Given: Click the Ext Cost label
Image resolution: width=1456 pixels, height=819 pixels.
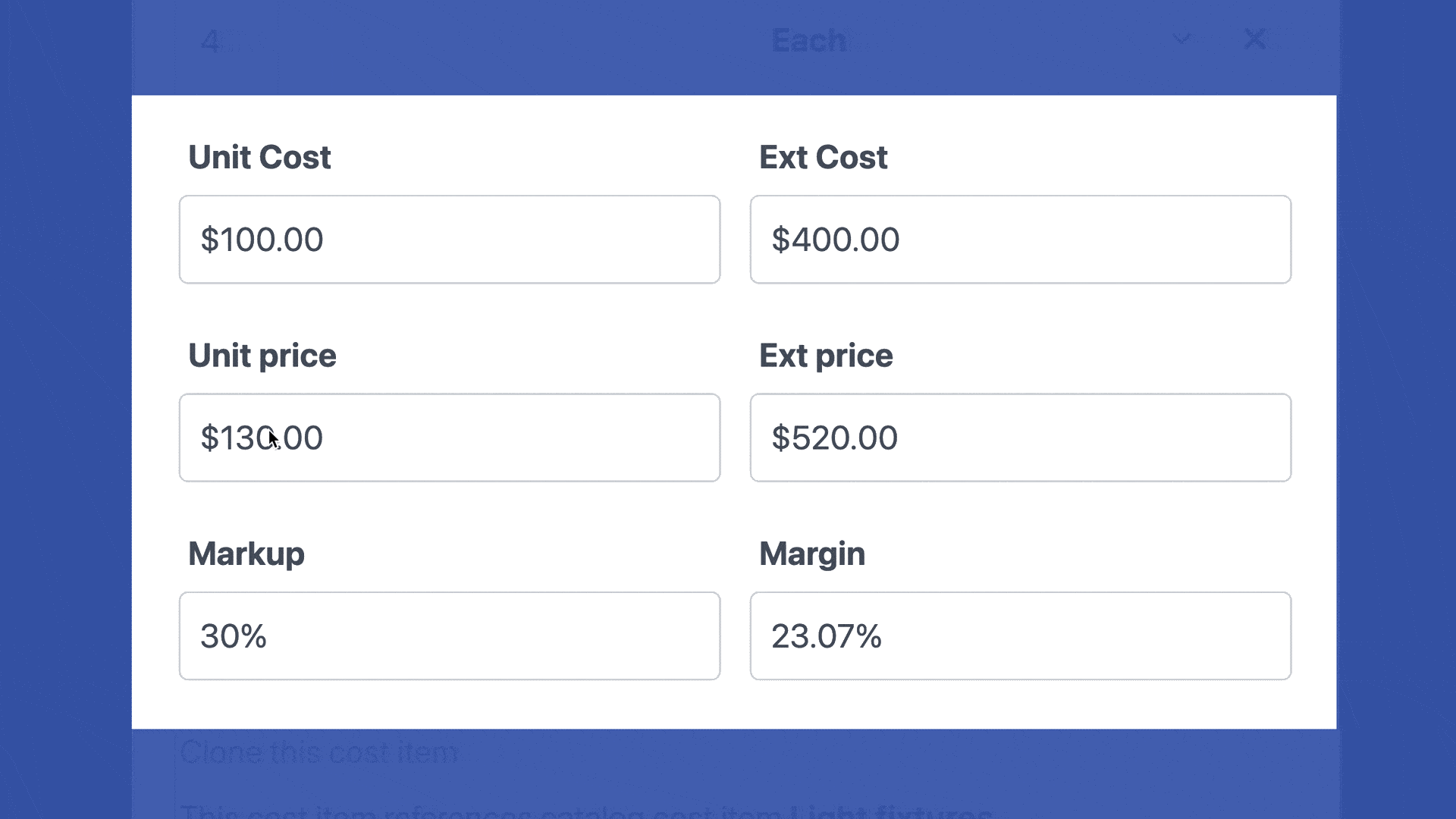Looking at the screenshot, I should click(x=824, y=157).
